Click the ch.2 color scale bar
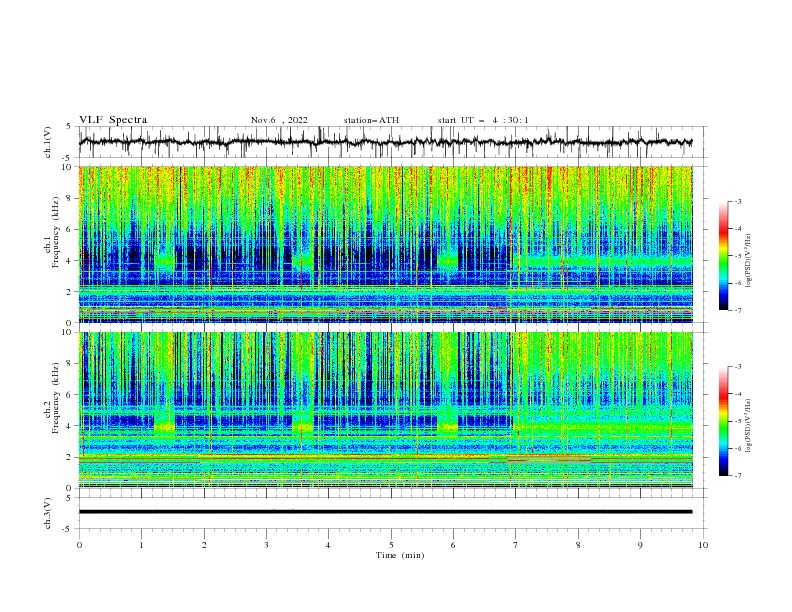The height and width of the screenshot is (612, 792). coord(723,421)
